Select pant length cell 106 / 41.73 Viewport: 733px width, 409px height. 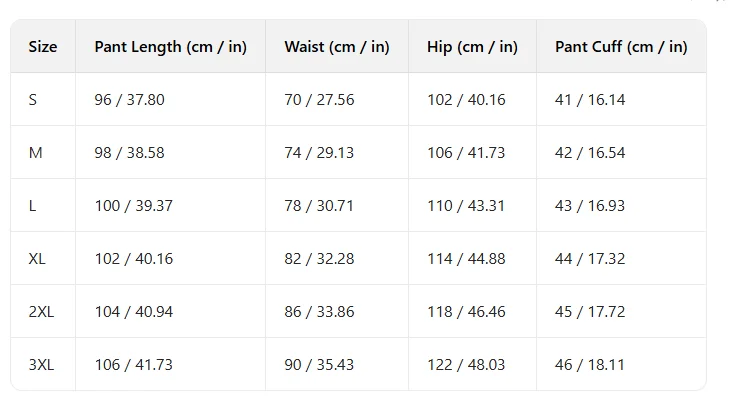134,365
